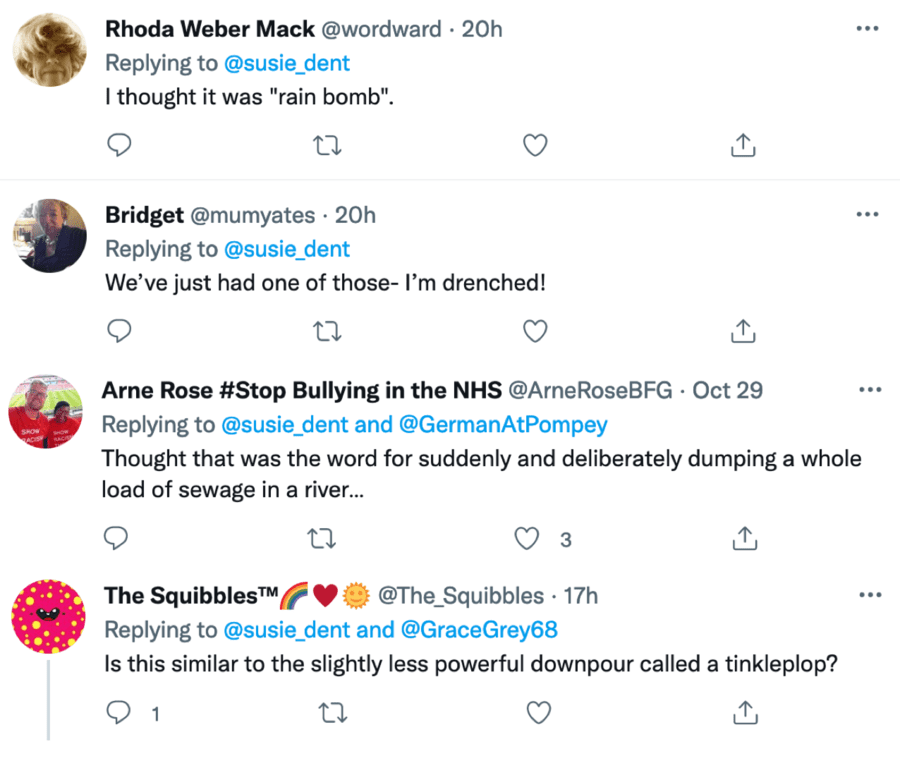Open more options on Rhoda's tweet
900x763 pixels.
[x=867, y=29]
